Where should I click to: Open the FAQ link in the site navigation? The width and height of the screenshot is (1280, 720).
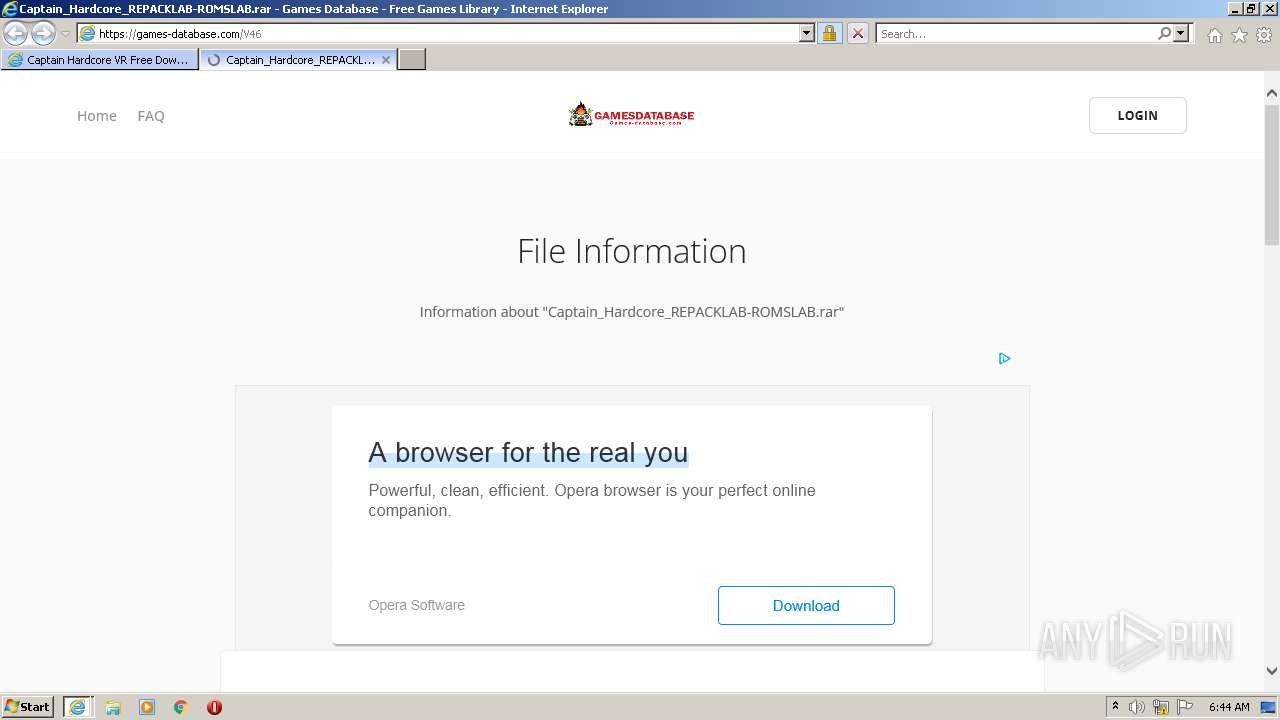[151, 116]
